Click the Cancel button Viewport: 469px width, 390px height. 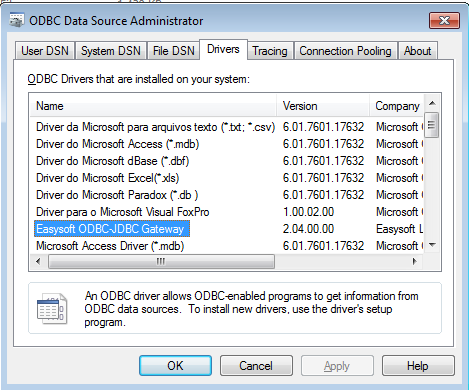pos(256,366)
